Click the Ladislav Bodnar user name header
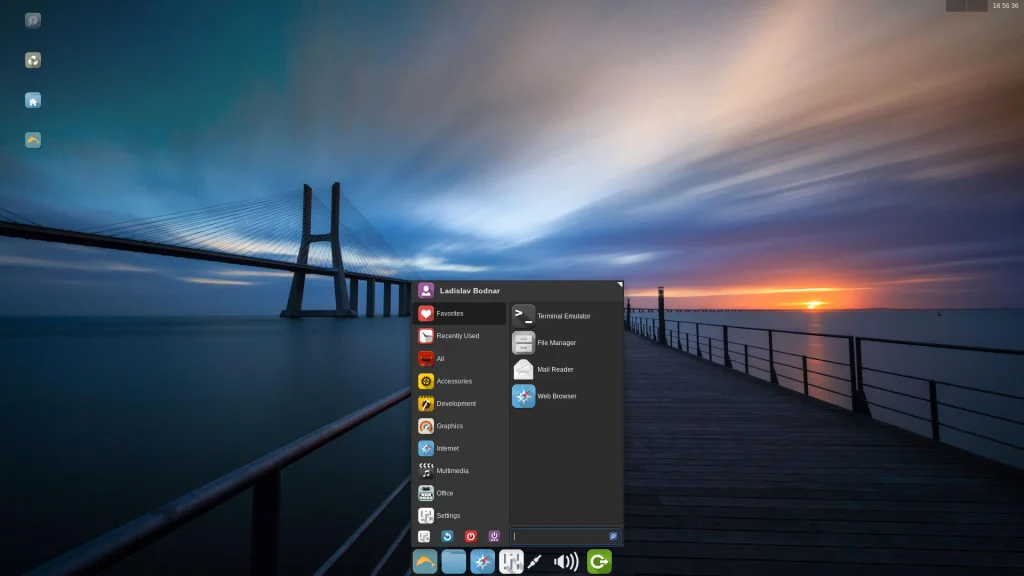Image resolution: width=1024 pixels, height=576 pixels. 470,291
